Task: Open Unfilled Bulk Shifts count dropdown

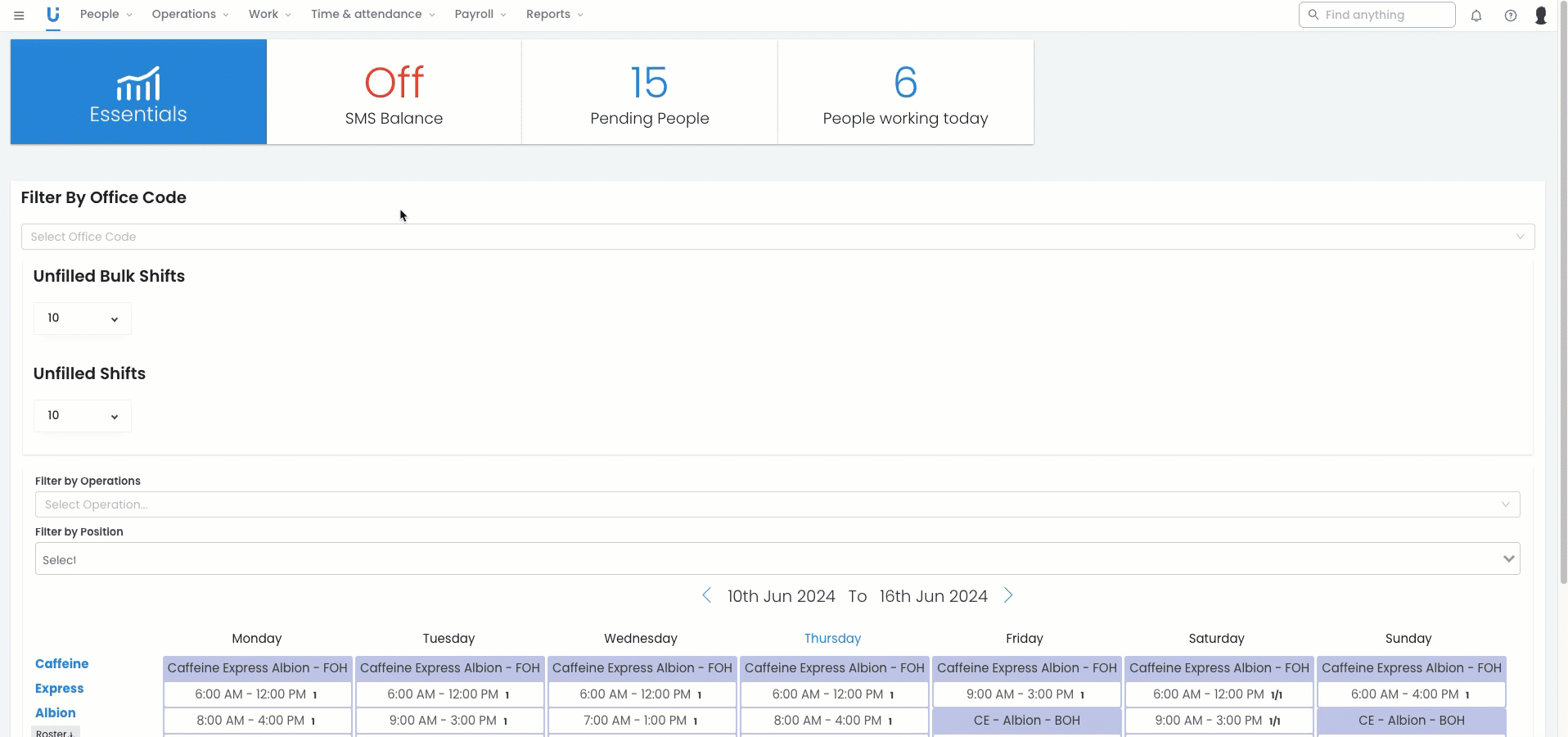Action: pos(82,319)
